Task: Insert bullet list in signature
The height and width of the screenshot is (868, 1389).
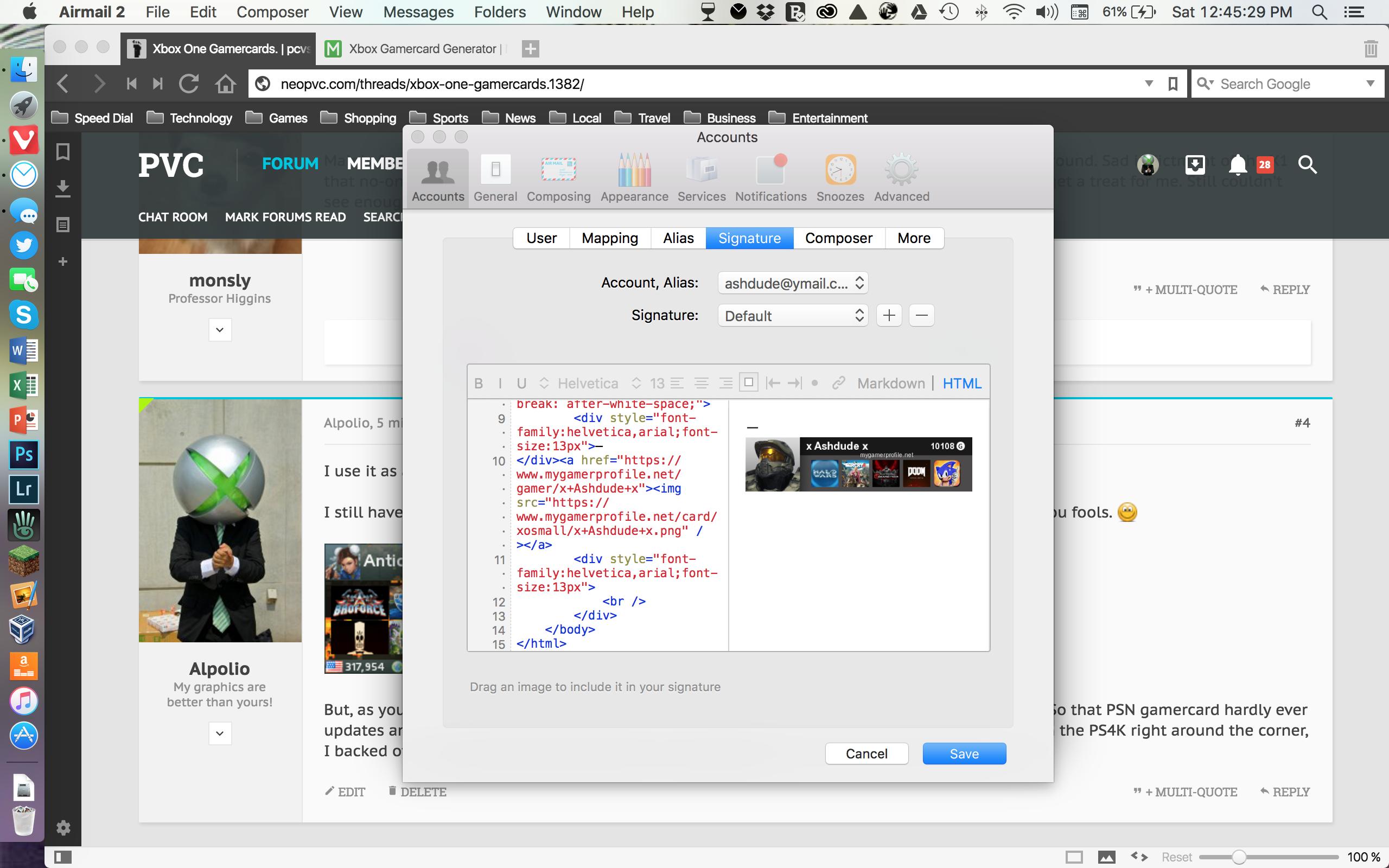Action: coord(814,383)
